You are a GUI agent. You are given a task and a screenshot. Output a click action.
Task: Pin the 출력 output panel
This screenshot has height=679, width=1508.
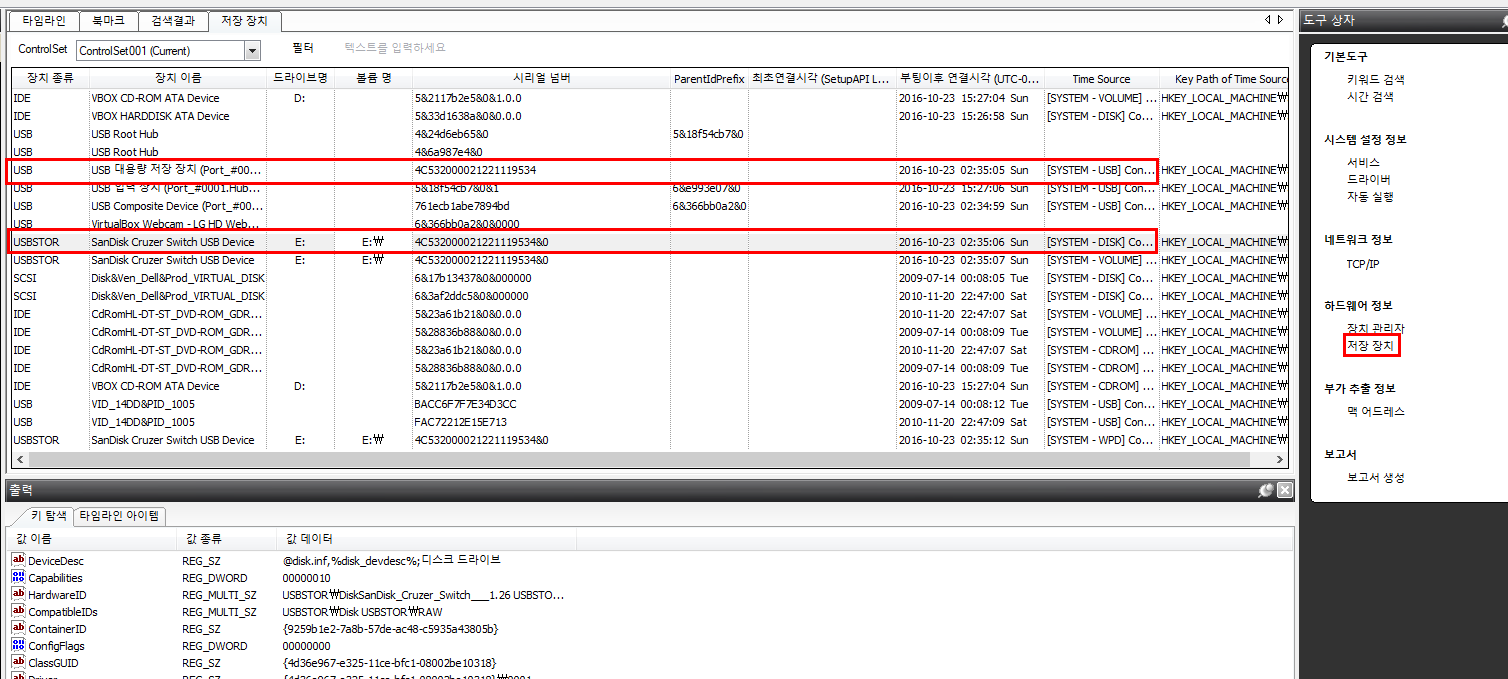pos(1266,490)
